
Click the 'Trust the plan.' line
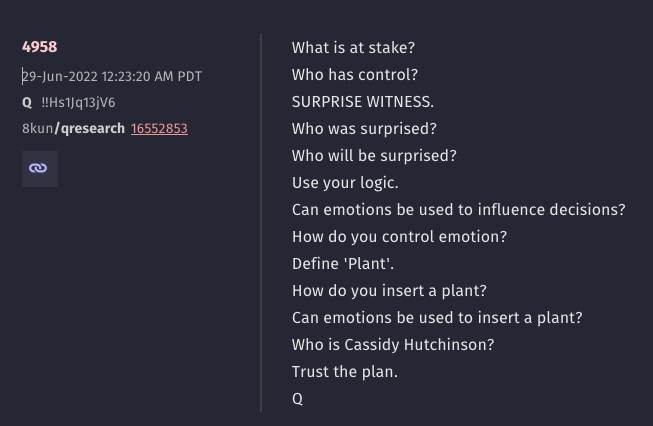pyautogui.click(x=345, y=372)
